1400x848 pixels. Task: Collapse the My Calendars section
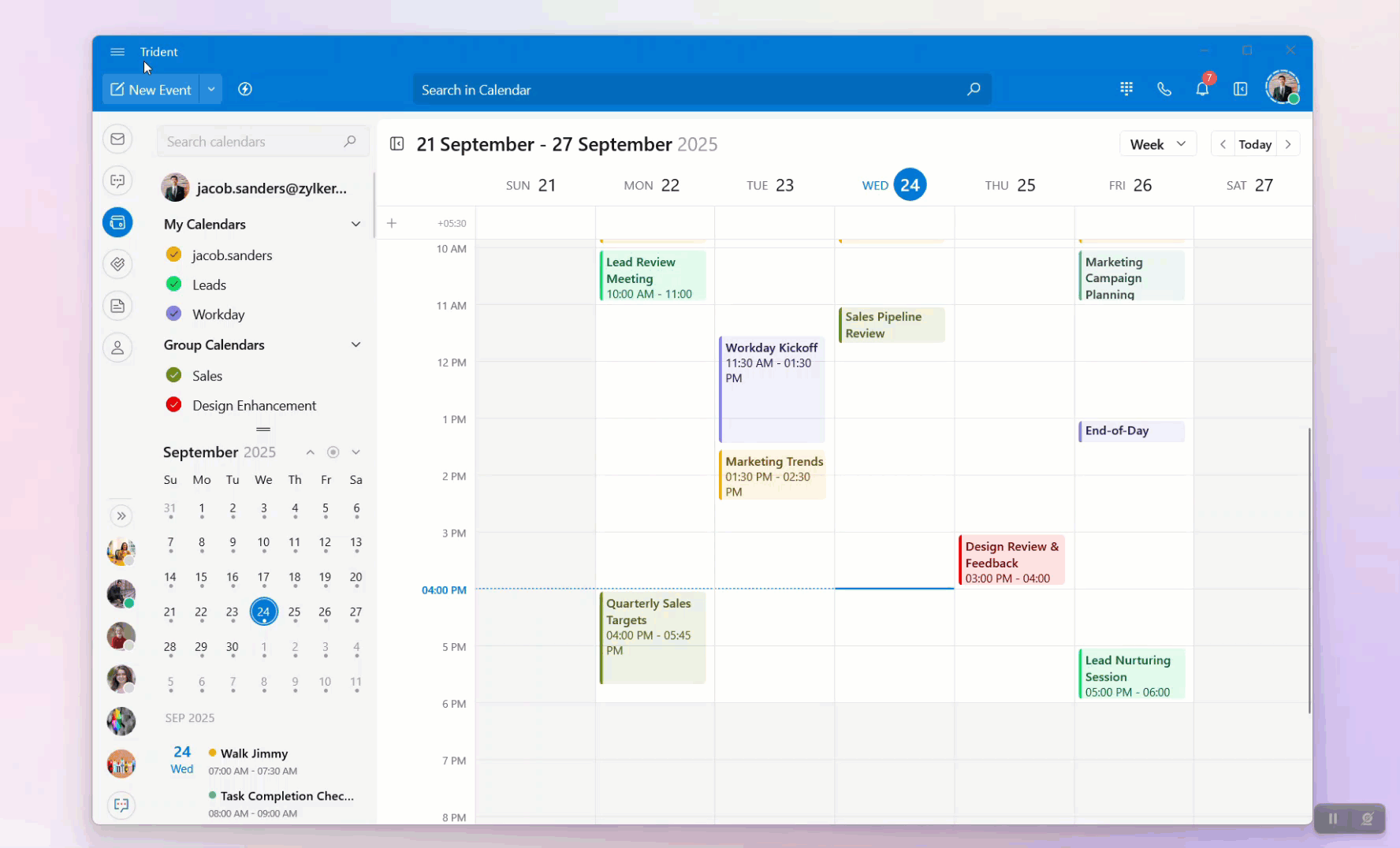point(356,225)
